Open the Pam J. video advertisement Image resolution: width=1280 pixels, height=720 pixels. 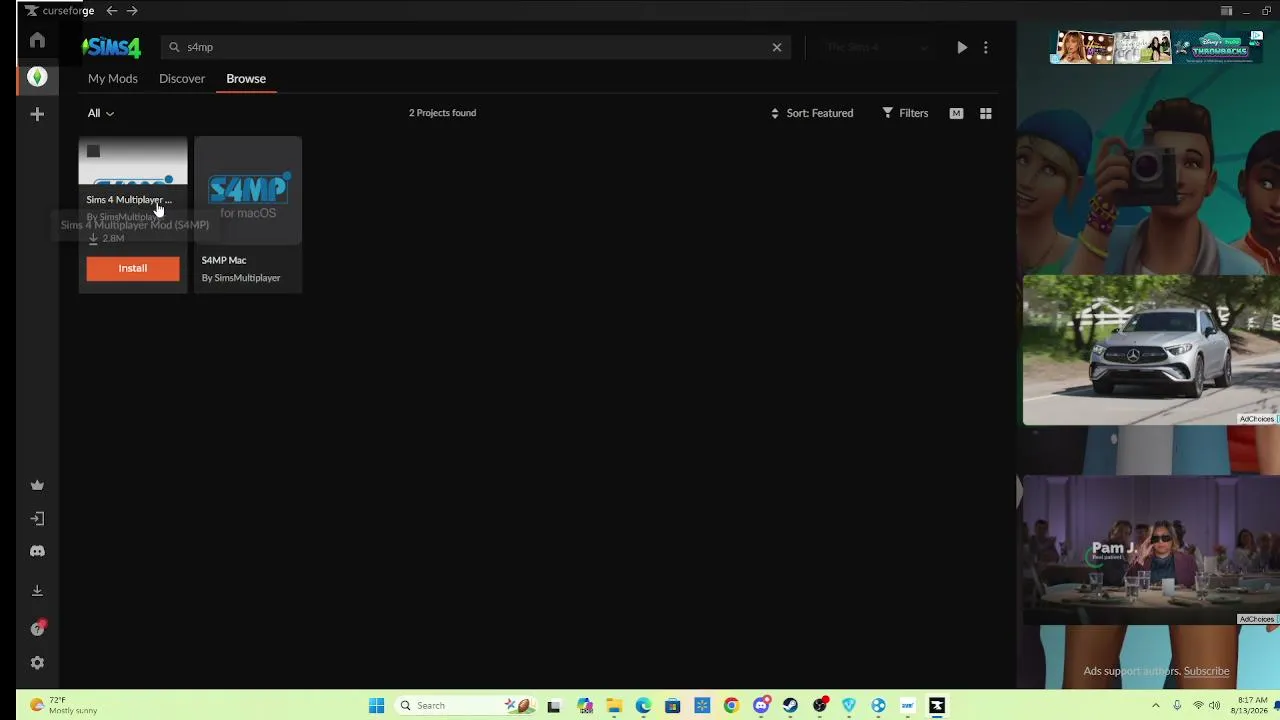[x=1151, y=550]
